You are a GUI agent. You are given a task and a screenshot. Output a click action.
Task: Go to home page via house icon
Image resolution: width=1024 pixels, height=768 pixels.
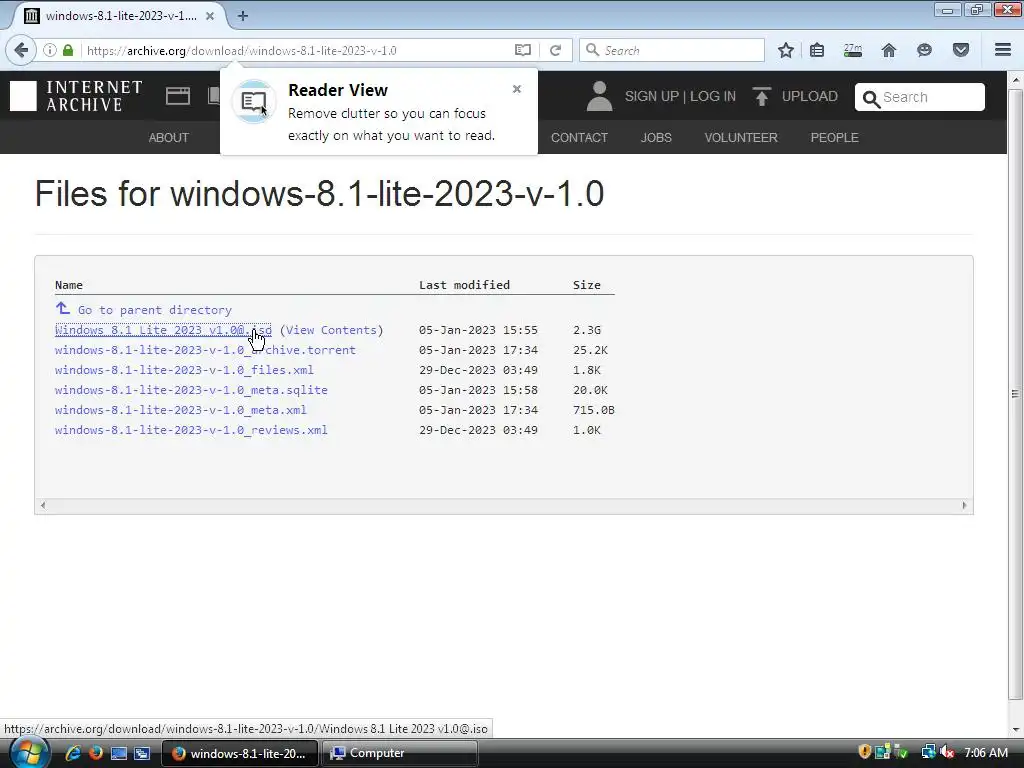click(889, 50)
